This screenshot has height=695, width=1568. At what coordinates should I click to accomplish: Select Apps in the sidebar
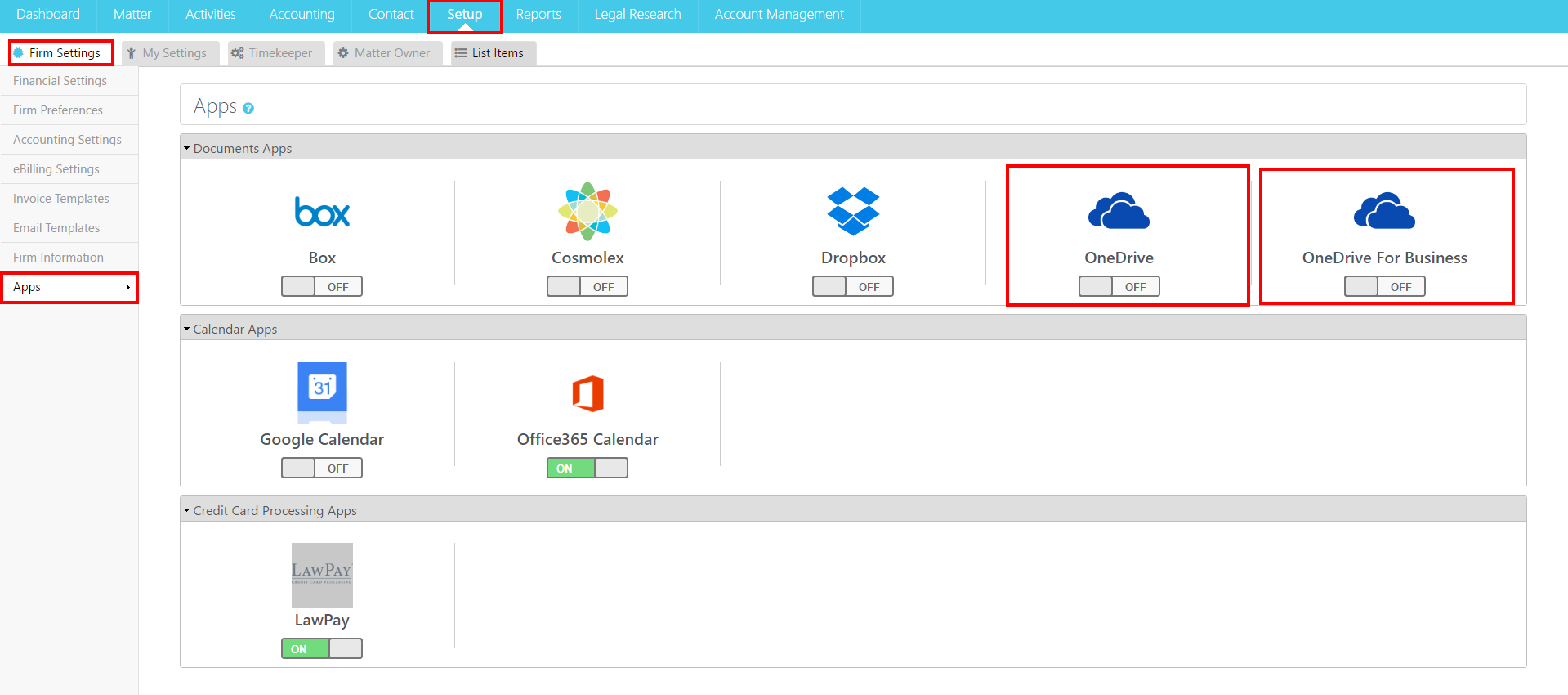[x=69, y=287]
